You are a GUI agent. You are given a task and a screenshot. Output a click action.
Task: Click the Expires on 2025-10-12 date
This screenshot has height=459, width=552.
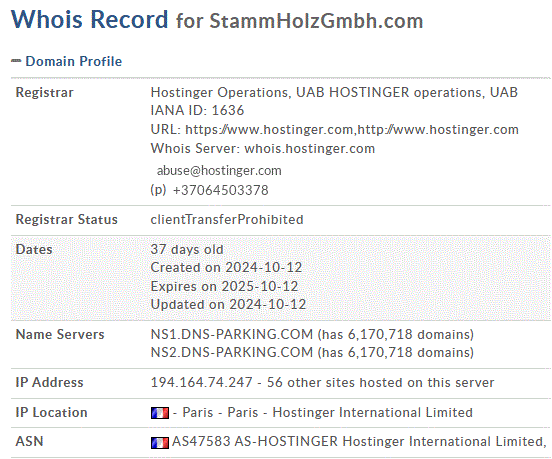[224, 287]
